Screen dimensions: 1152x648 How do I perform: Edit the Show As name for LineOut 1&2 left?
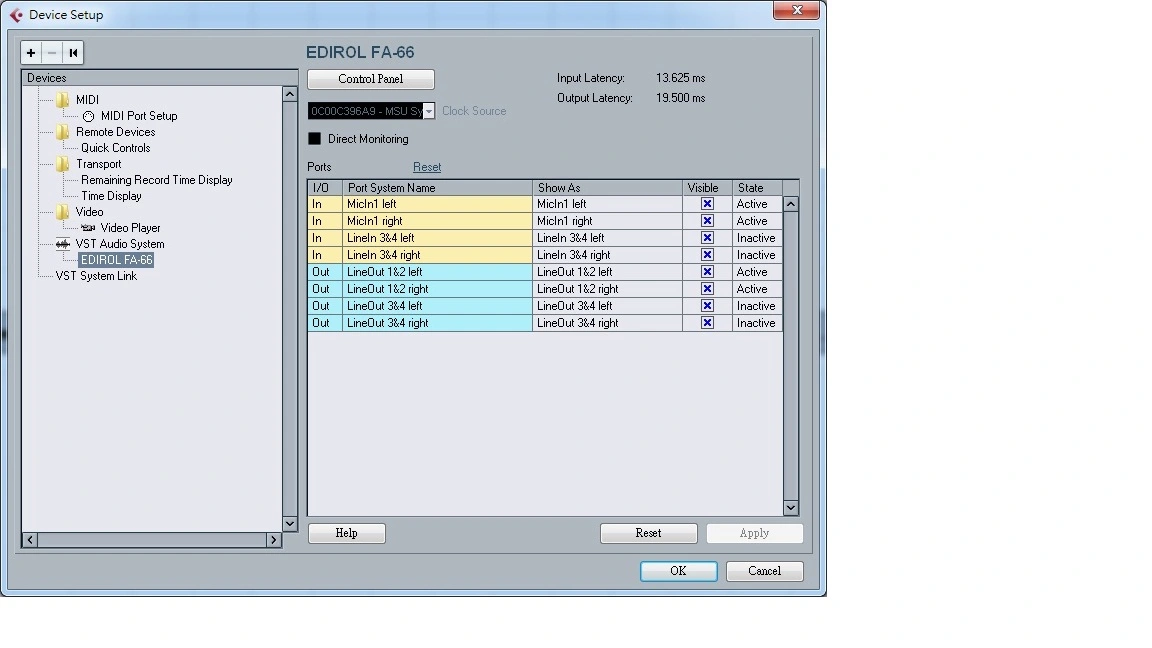(x=608, y=272)
